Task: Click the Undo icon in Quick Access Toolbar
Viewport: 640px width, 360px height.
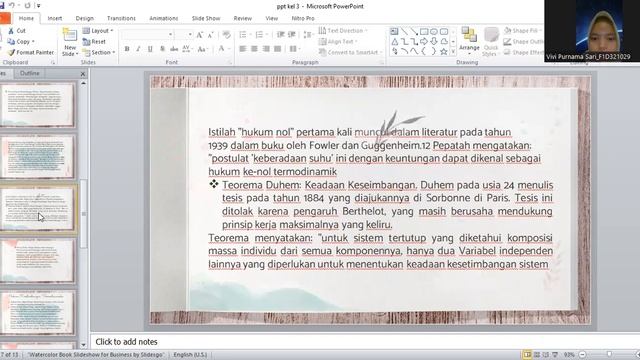Action: 12,5
